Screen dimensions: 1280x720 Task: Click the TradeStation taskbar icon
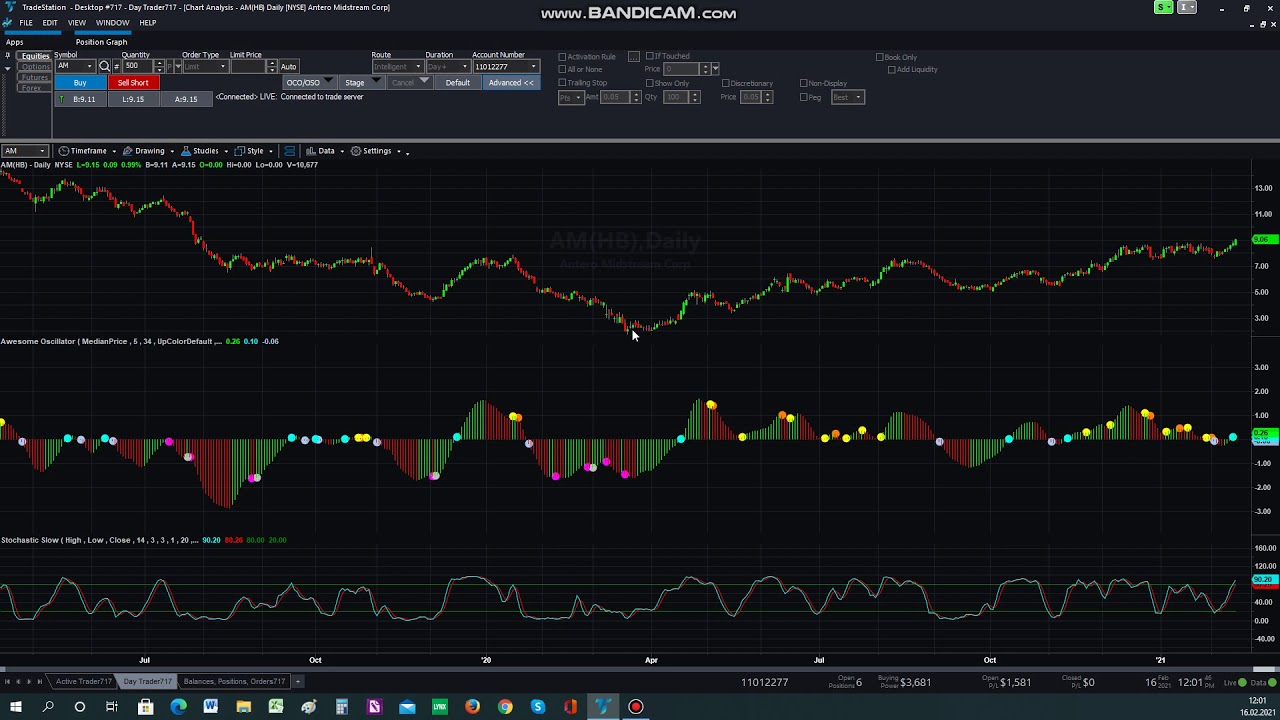tap(603, 707)
